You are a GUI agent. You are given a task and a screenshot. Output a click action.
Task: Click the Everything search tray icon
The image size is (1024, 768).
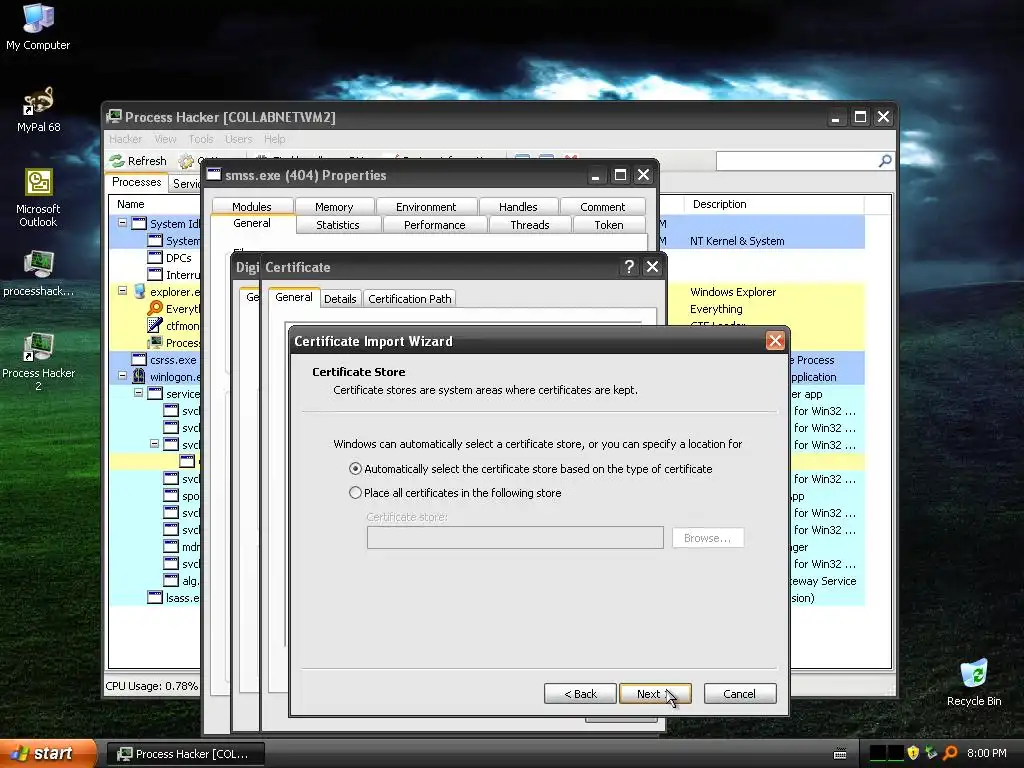(950, 753)
